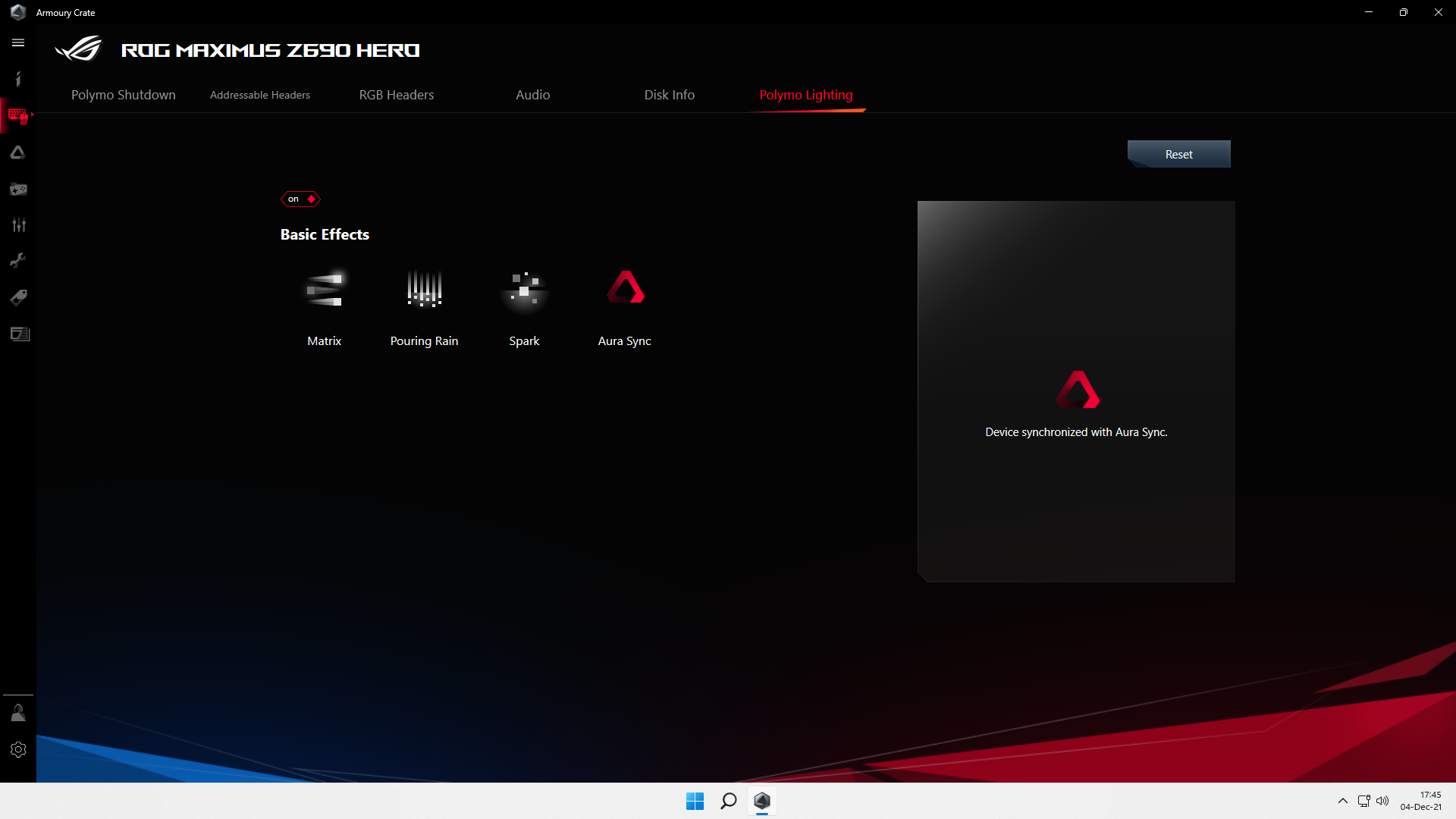This screenshot has height=819, width=1456.
Task: Toggle the Polymo Lighting on switch
Action: 301,199
